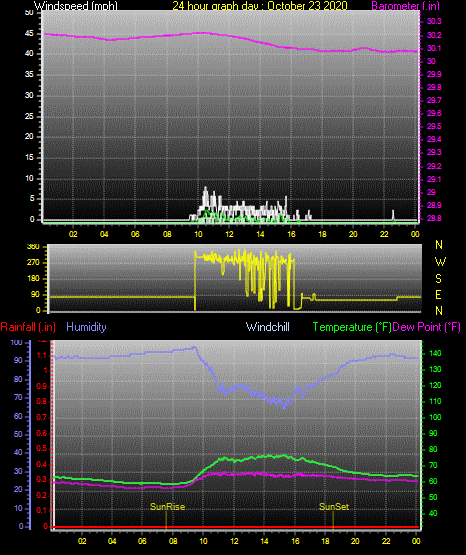
Task: Click hour '22' on bottom graph axis
Action: [x=386, y=541]
